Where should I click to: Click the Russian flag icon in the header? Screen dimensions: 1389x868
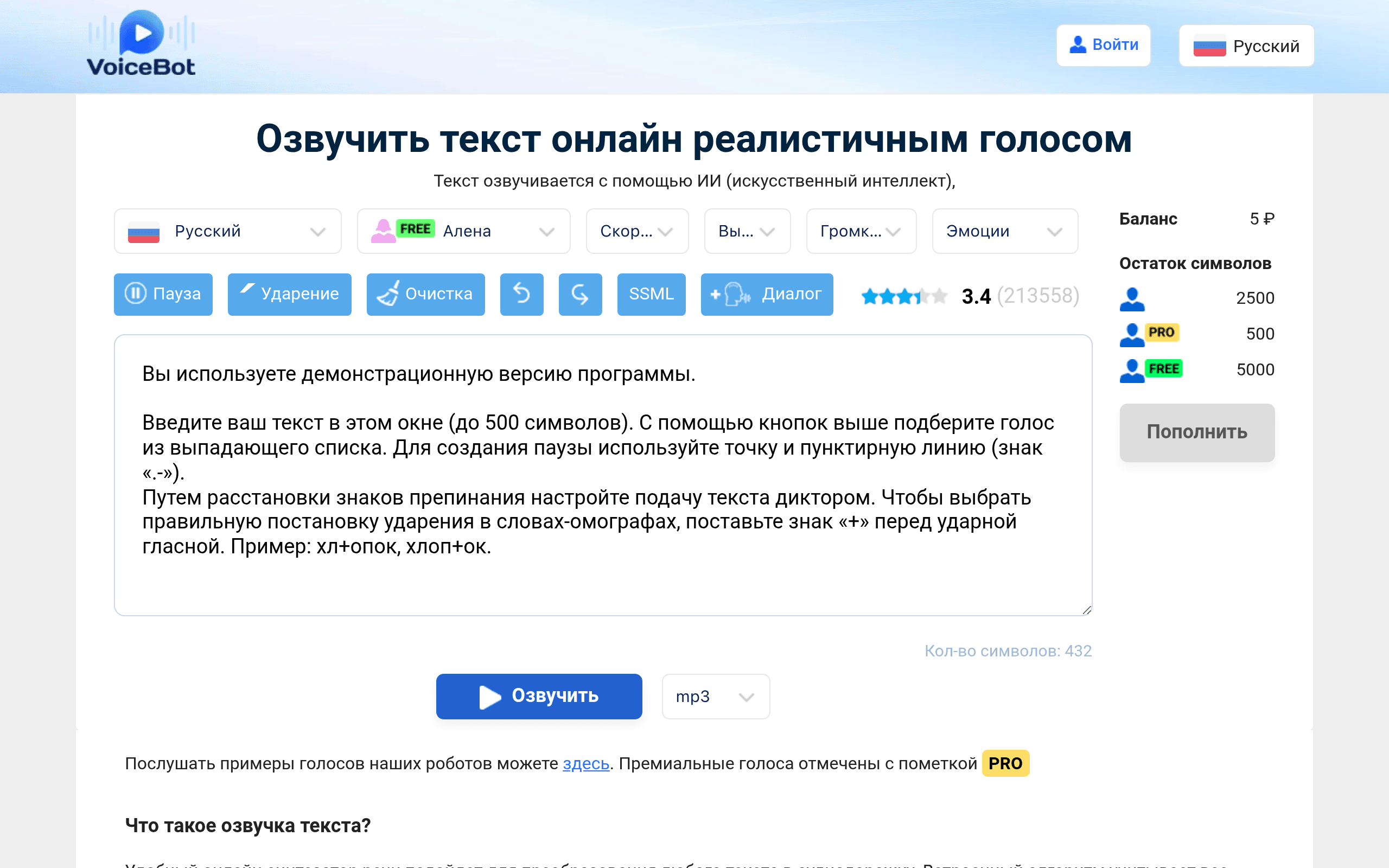pyautogui.click(x=1209, y=47)
